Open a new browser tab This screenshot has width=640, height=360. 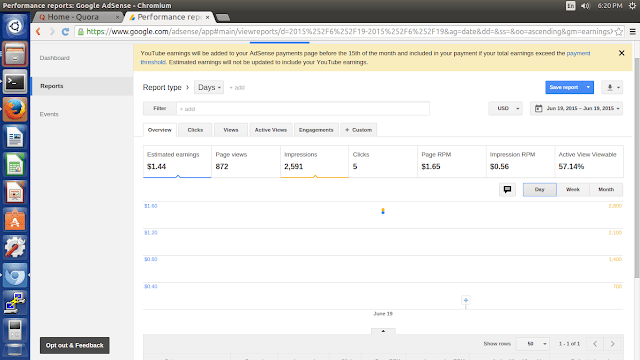point(222,17)
